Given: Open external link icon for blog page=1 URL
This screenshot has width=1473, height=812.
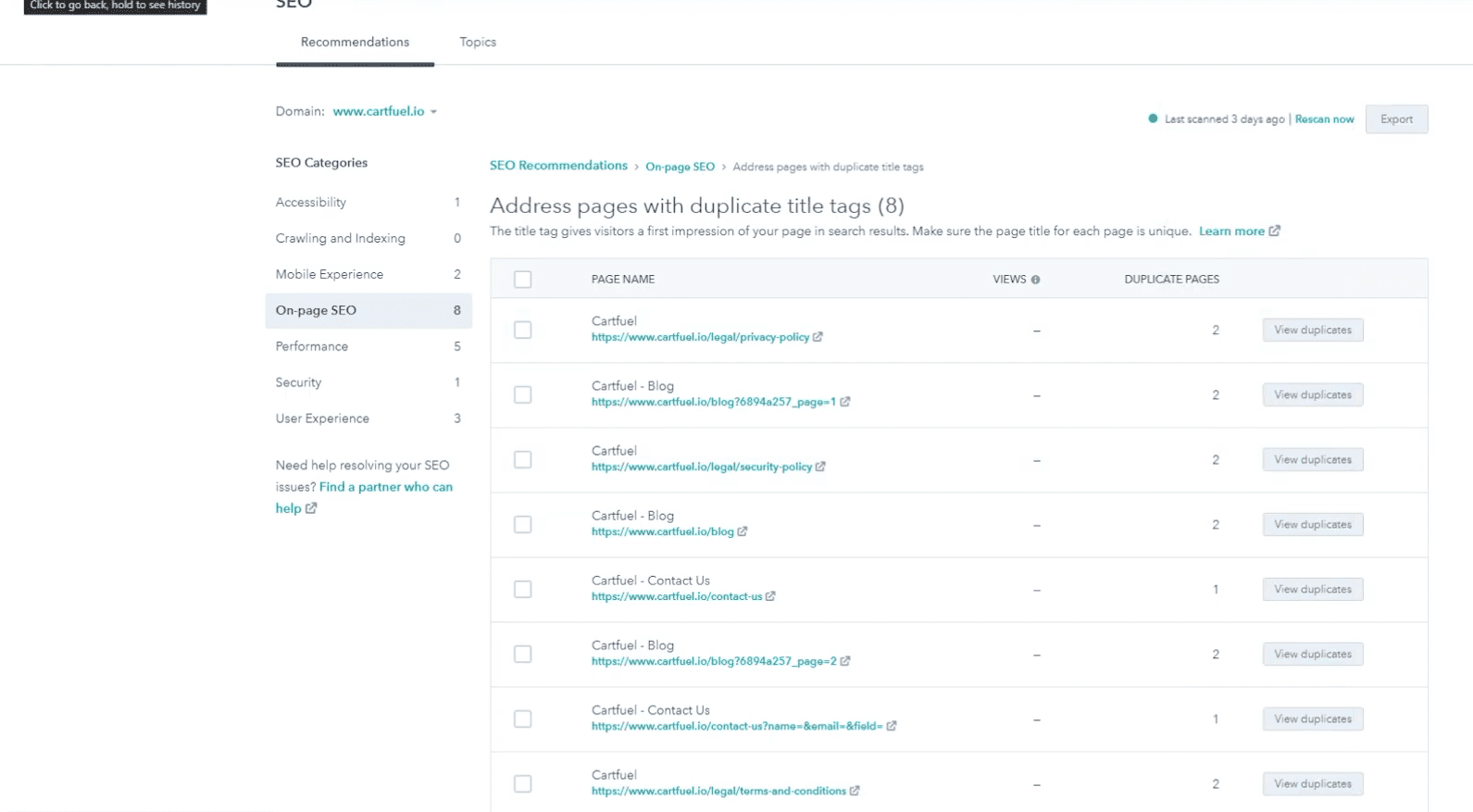Looking at the screenshot, I should (x=844, y=402).
